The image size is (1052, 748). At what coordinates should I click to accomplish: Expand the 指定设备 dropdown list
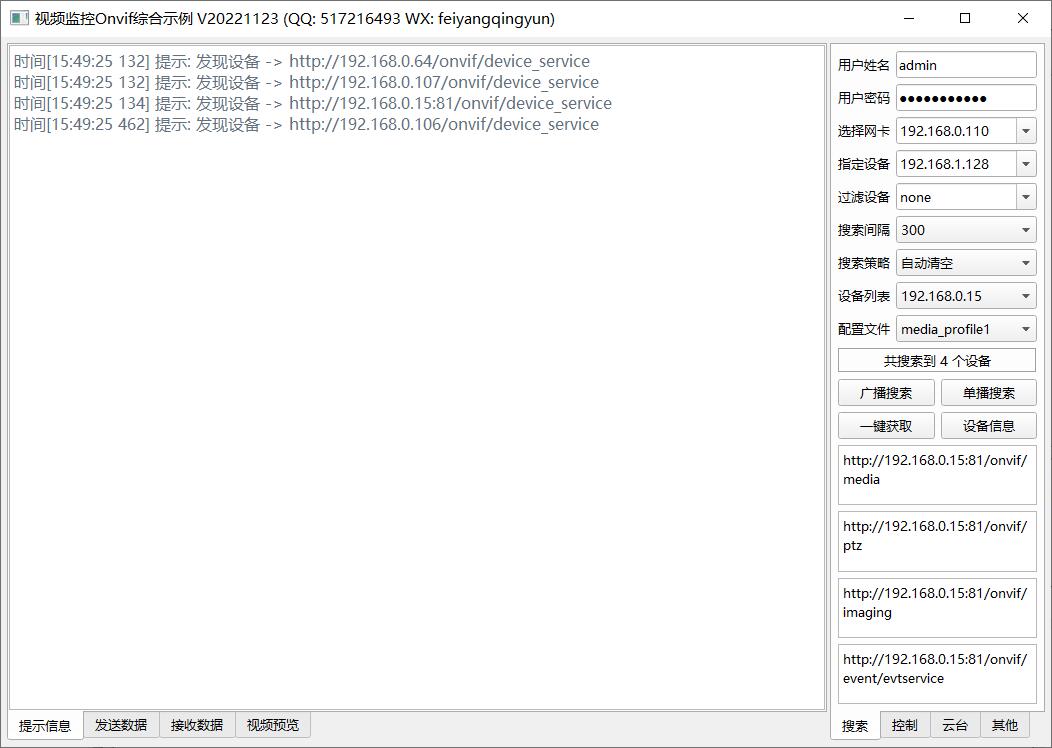coord(1025,164)
